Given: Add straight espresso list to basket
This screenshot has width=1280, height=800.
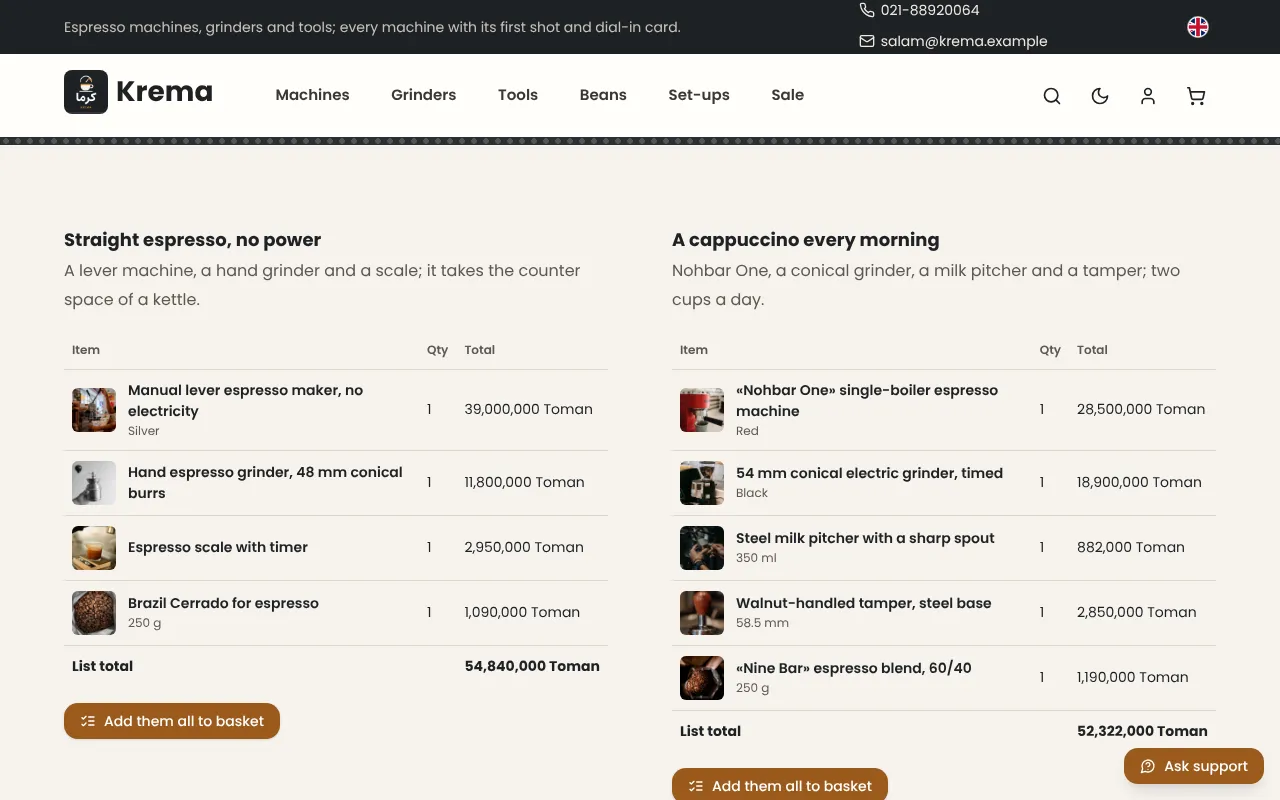Looking at the screenshot, I should pyautogui.click(x=172, y=721).
